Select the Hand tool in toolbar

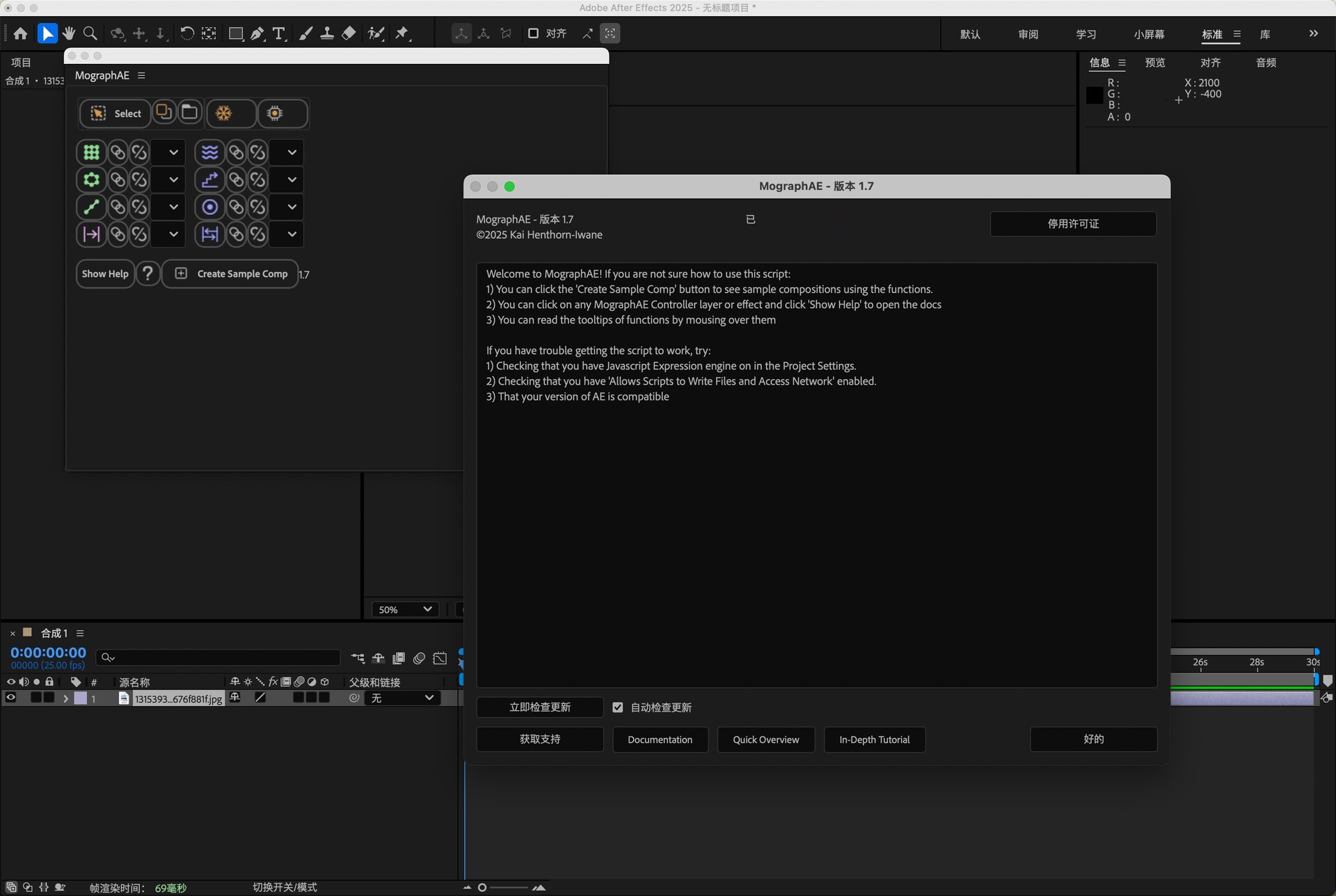68,33
